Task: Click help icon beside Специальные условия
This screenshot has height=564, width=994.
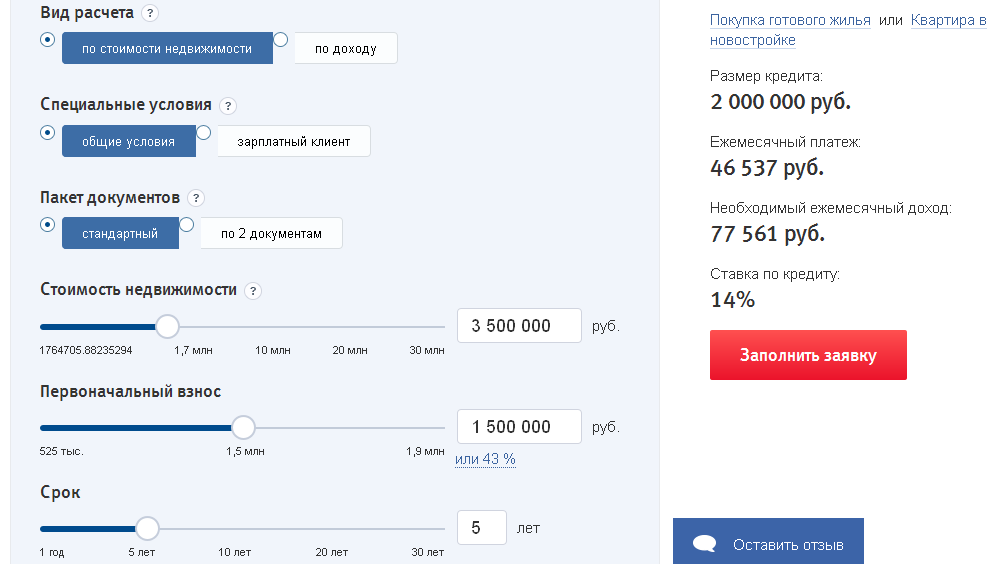Action: pos(228,106)
